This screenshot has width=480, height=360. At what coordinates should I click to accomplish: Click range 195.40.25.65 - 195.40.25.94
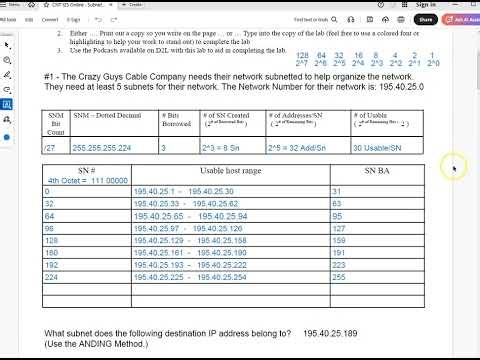(191, 216)
